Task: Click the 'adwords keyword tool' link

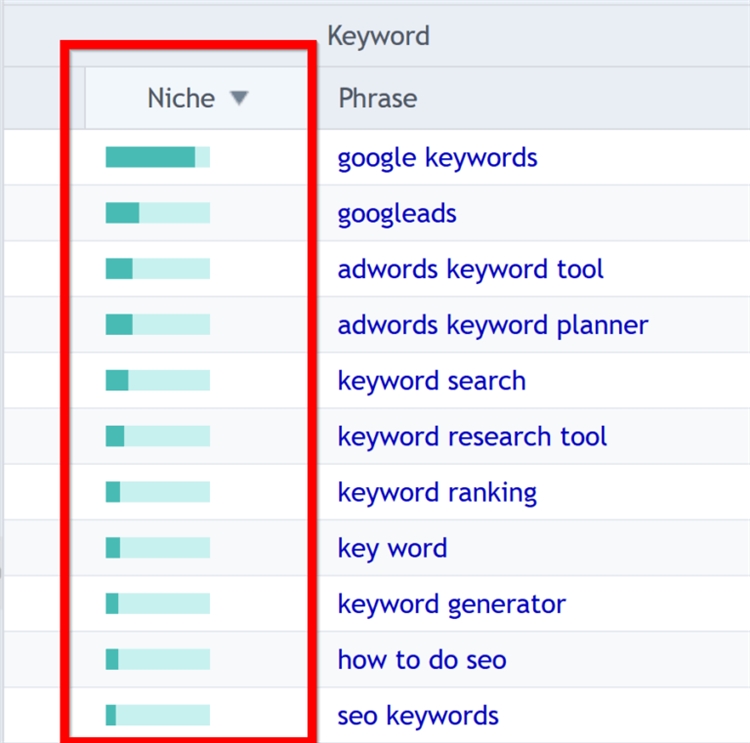Action: [470, 270]
